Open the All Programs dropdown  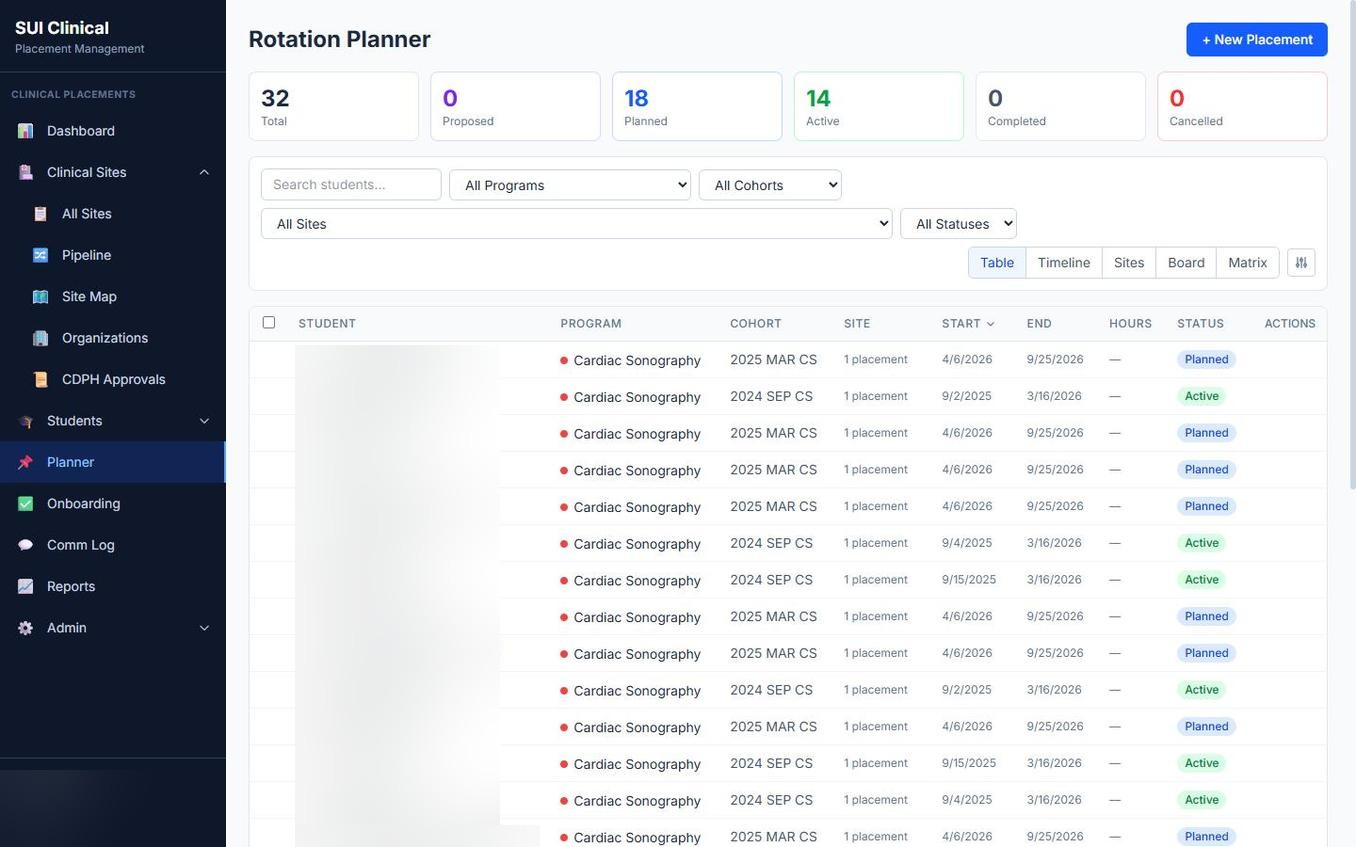point(568,185)
